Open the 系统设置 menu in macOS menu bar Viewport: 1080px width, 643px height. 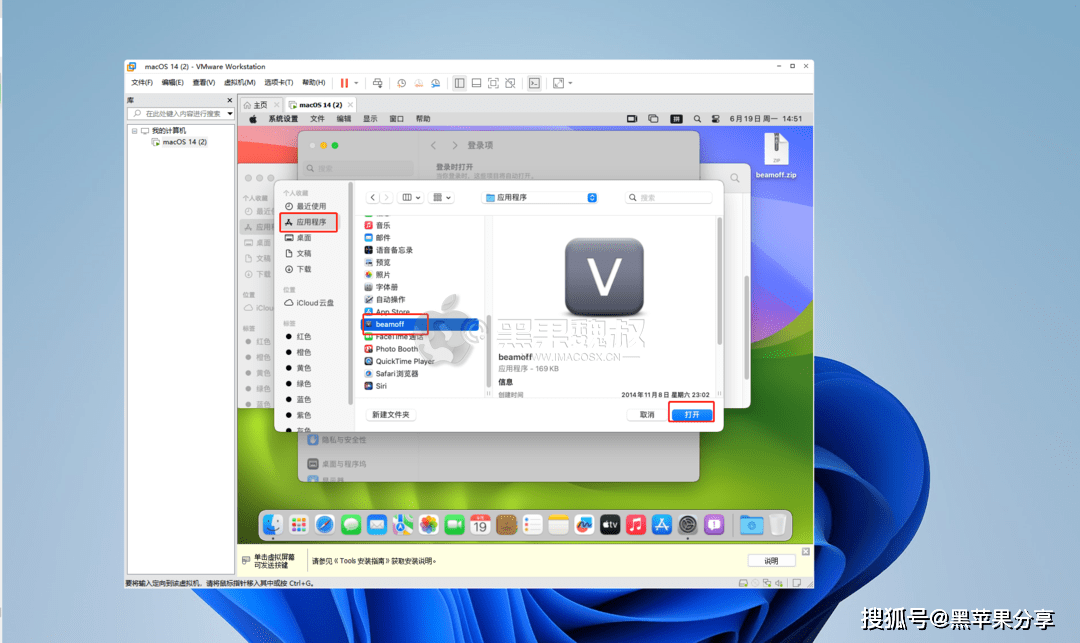pyautogui.click(x=283, y=119)
